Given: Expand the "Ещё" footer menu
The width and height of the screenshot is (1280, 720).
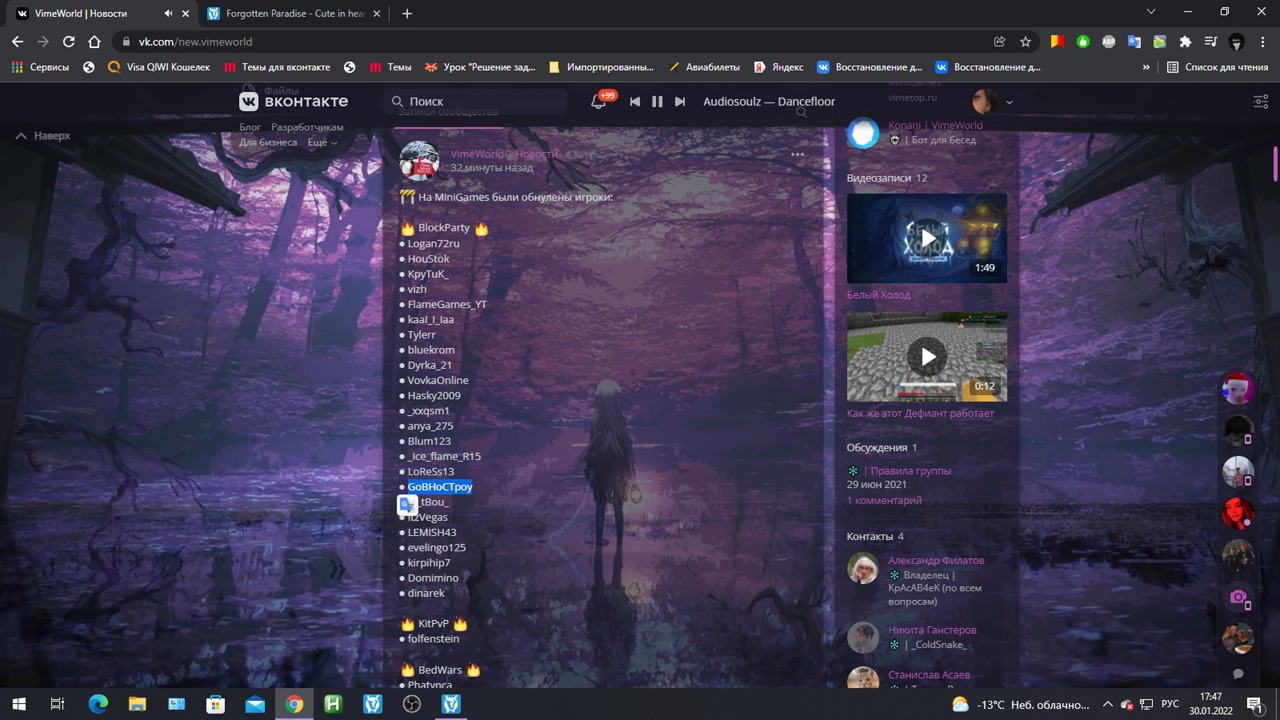Looking at the screenshot, I should tap(322, 143).
